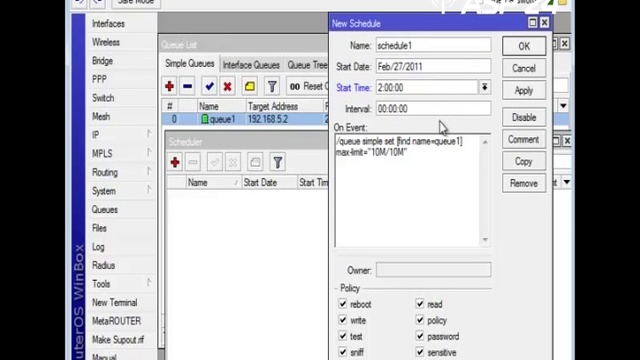Remove queue with minus icon in Queue List
This screenshot has width=640, height=360.
point(187,87)
